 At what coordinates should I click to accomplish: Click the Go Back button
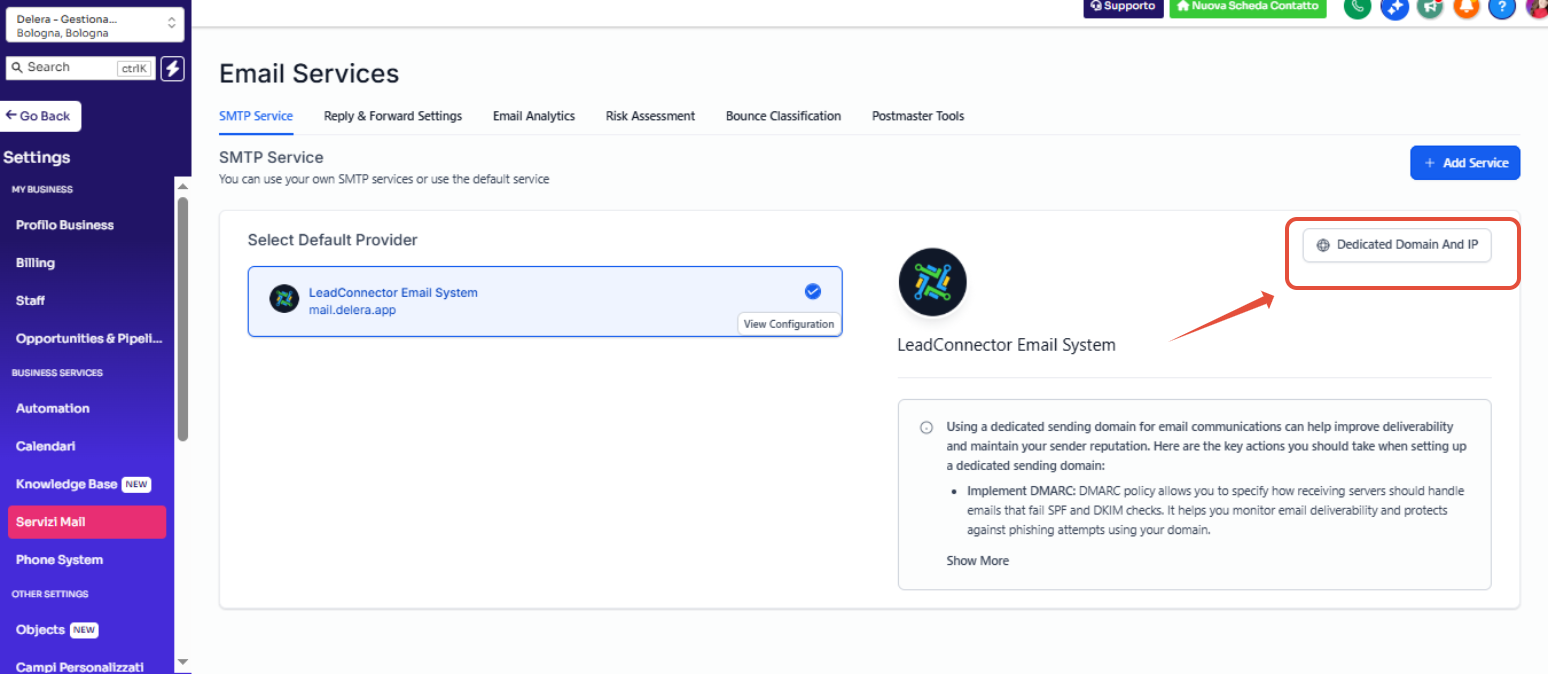pyautogui.click(x=40, y=116)
